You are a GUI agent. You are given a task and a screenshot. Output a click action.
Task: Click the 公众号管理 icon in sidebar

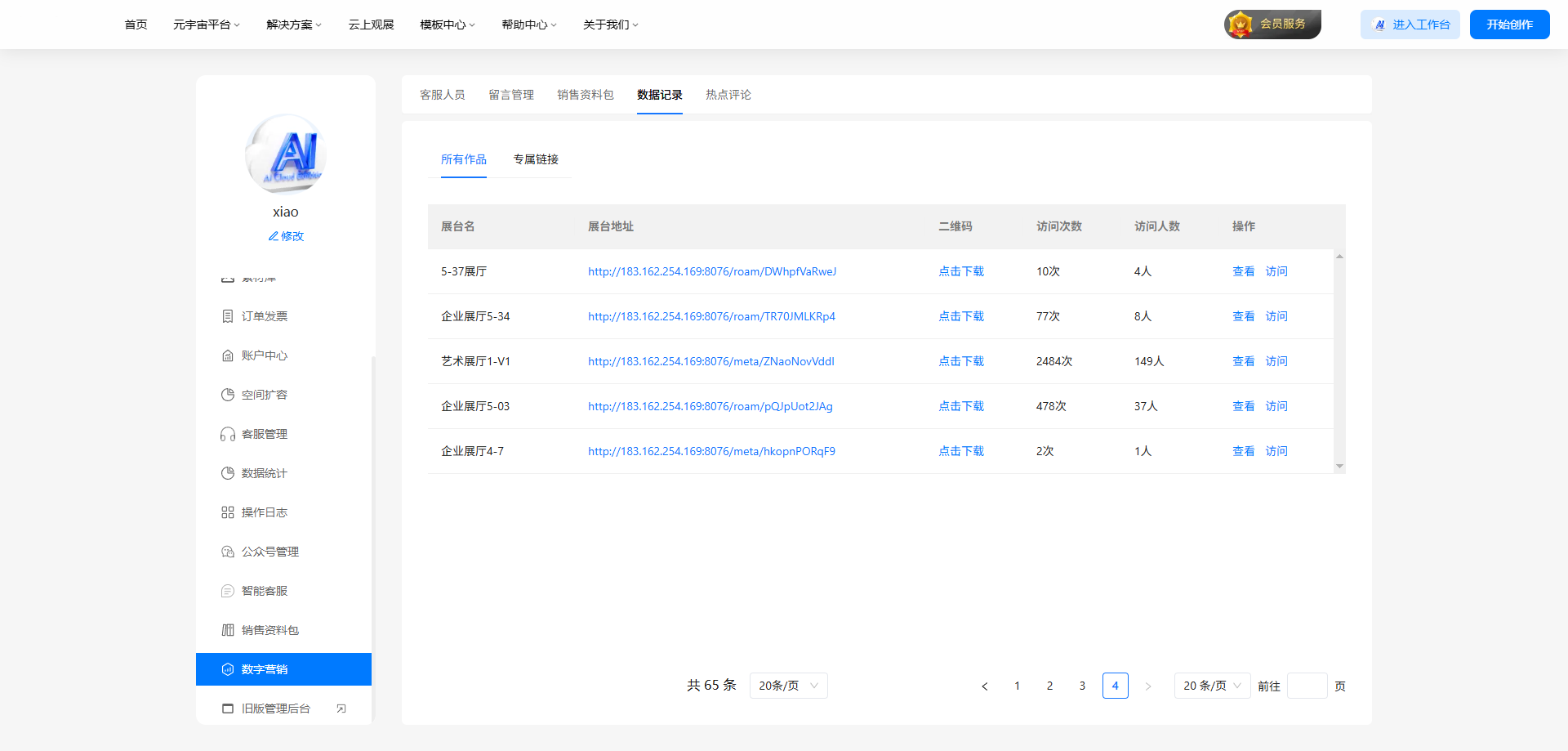coord(228,552)
